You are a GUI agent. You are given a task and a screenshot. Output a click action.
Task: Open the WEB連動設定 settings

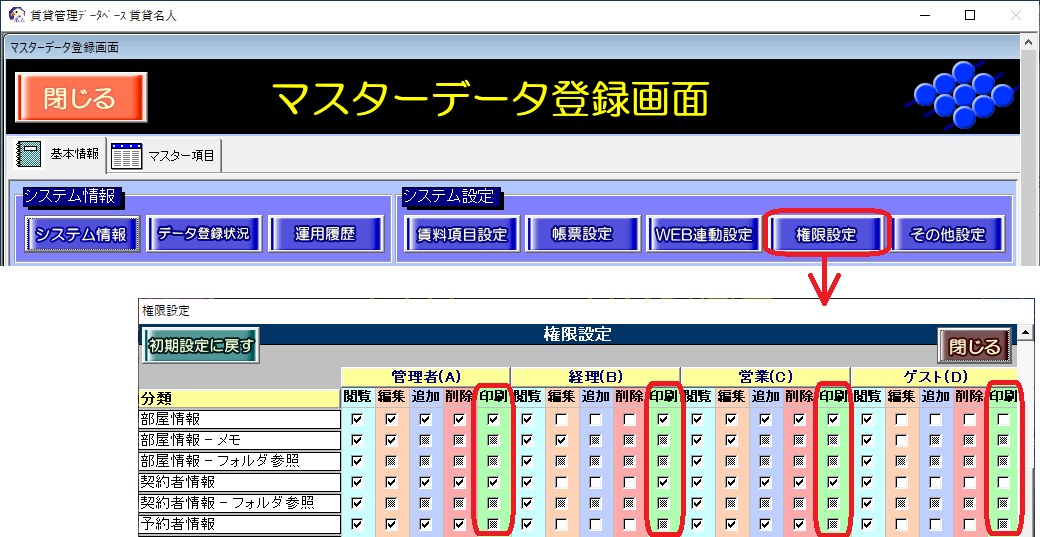[x=703, y=235]
